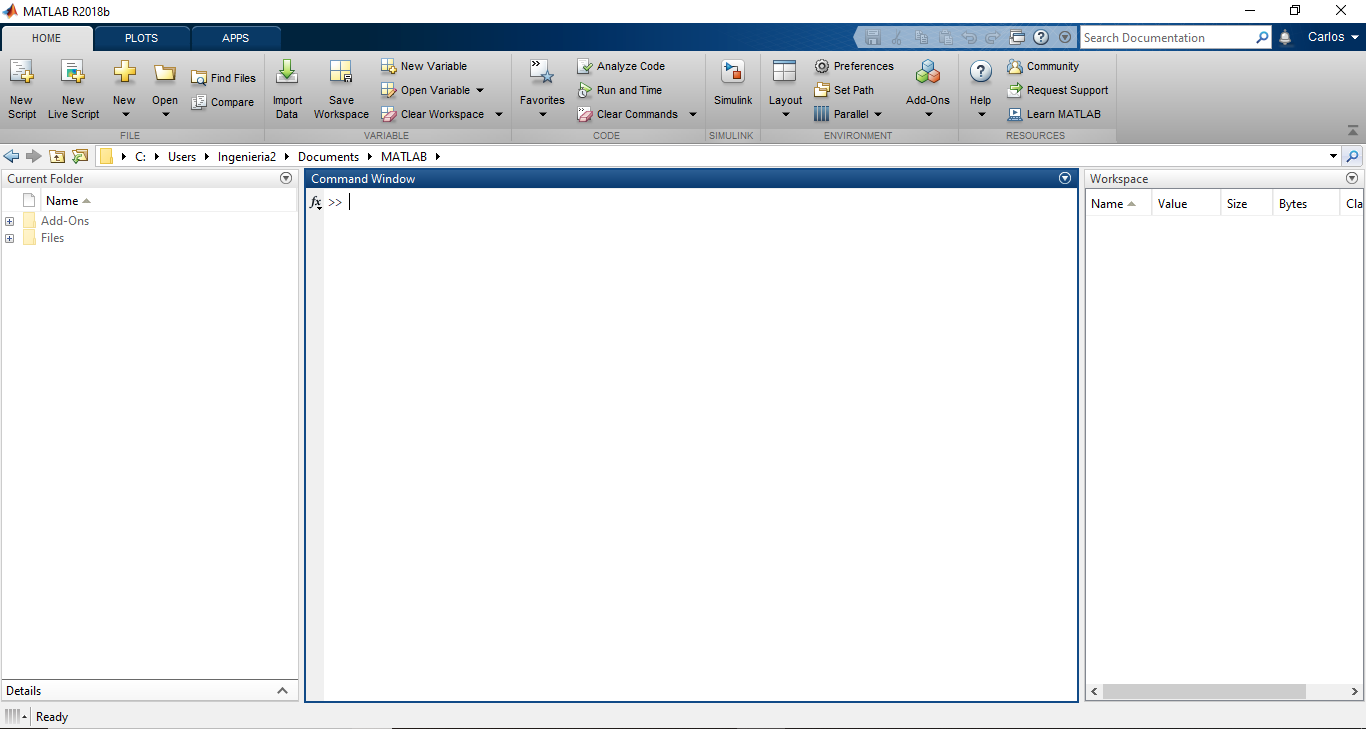Clear Workspace variables
1366x729 pixels.
tap(432, 114)
